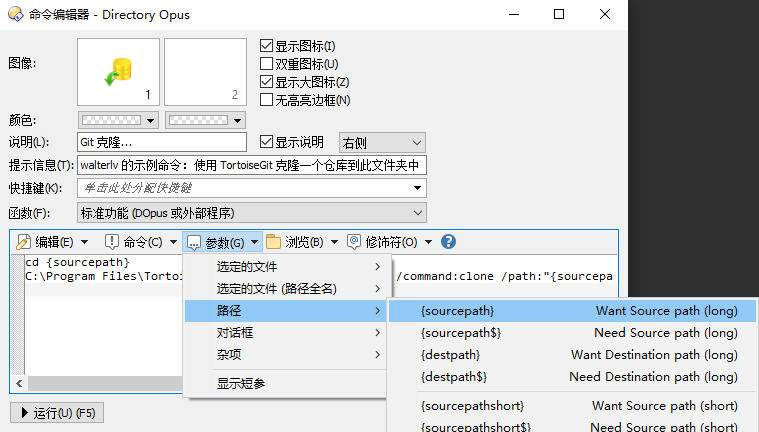Maximize the 命令编辑器 window

click(559, 15)
